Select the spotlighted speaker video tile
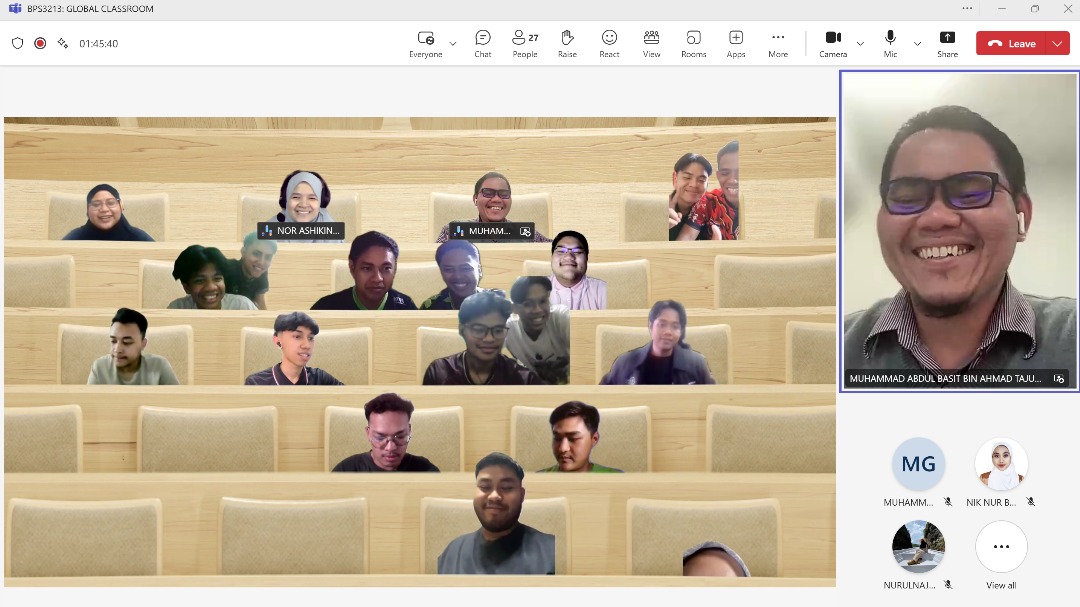Viewport: 1080px width, 607px height. point(959,232)
